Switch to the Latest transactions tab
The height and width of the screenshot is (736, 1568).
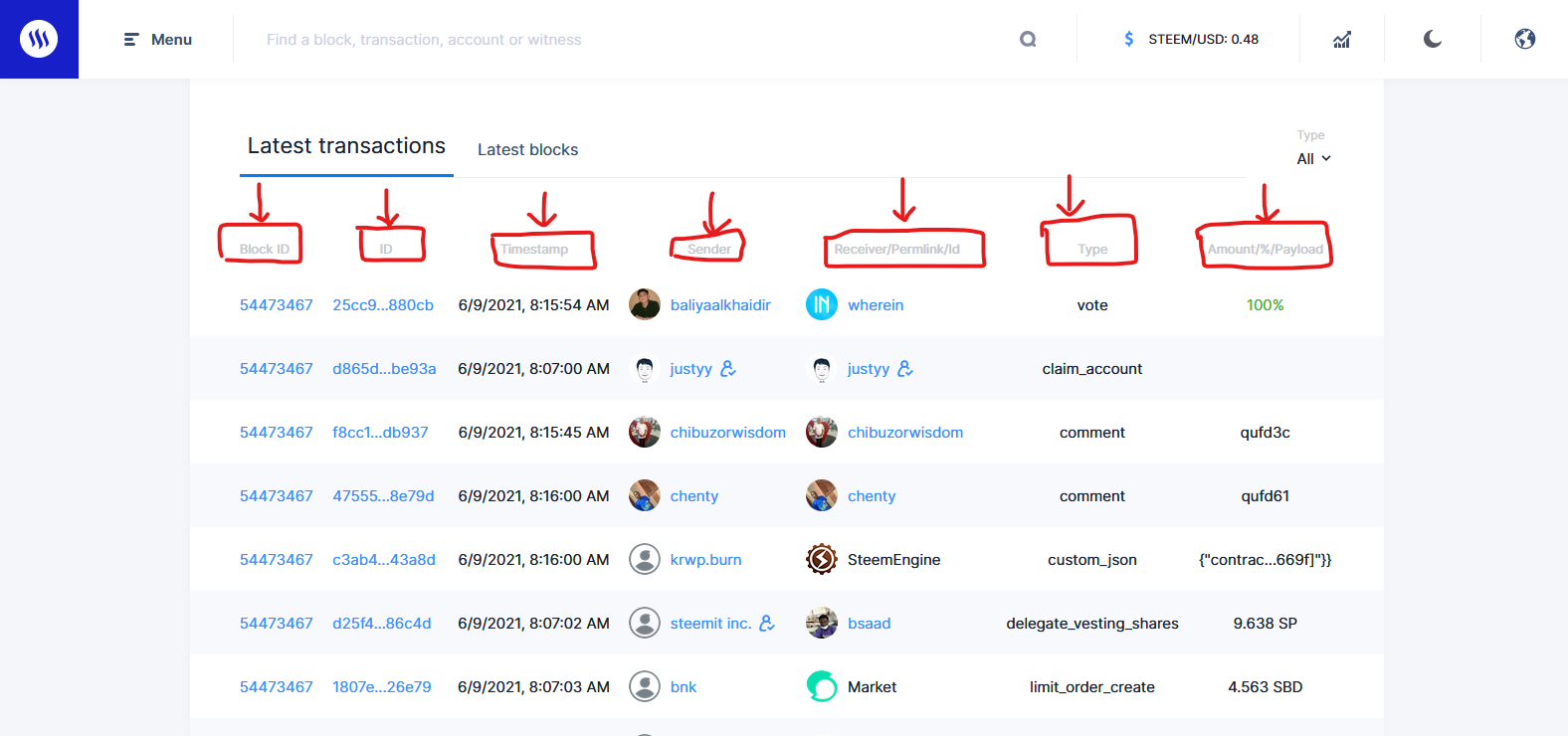tap(346, 146)
